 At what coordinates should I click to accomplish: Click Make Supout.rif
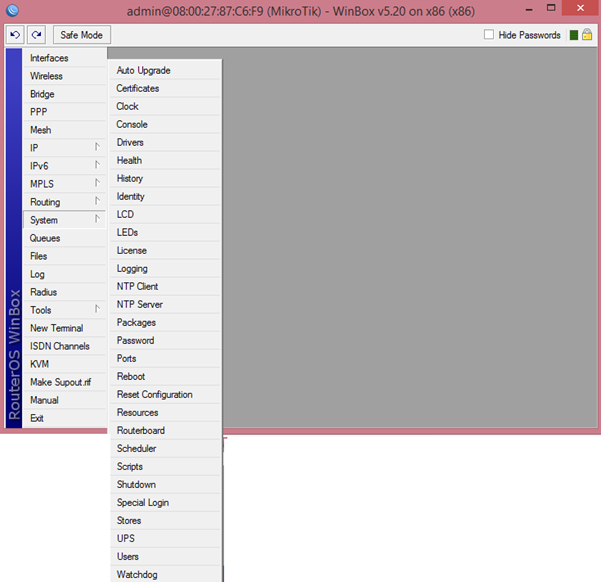tap(64, 382)
